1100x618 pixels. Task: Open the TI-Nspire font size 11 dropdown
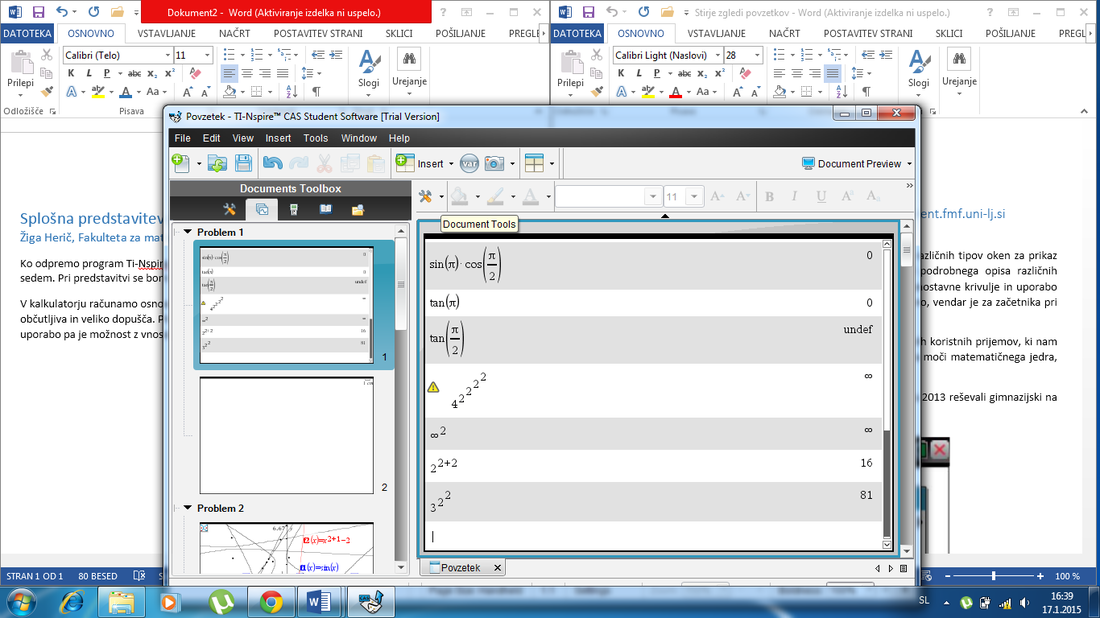[x=694, y=196]
